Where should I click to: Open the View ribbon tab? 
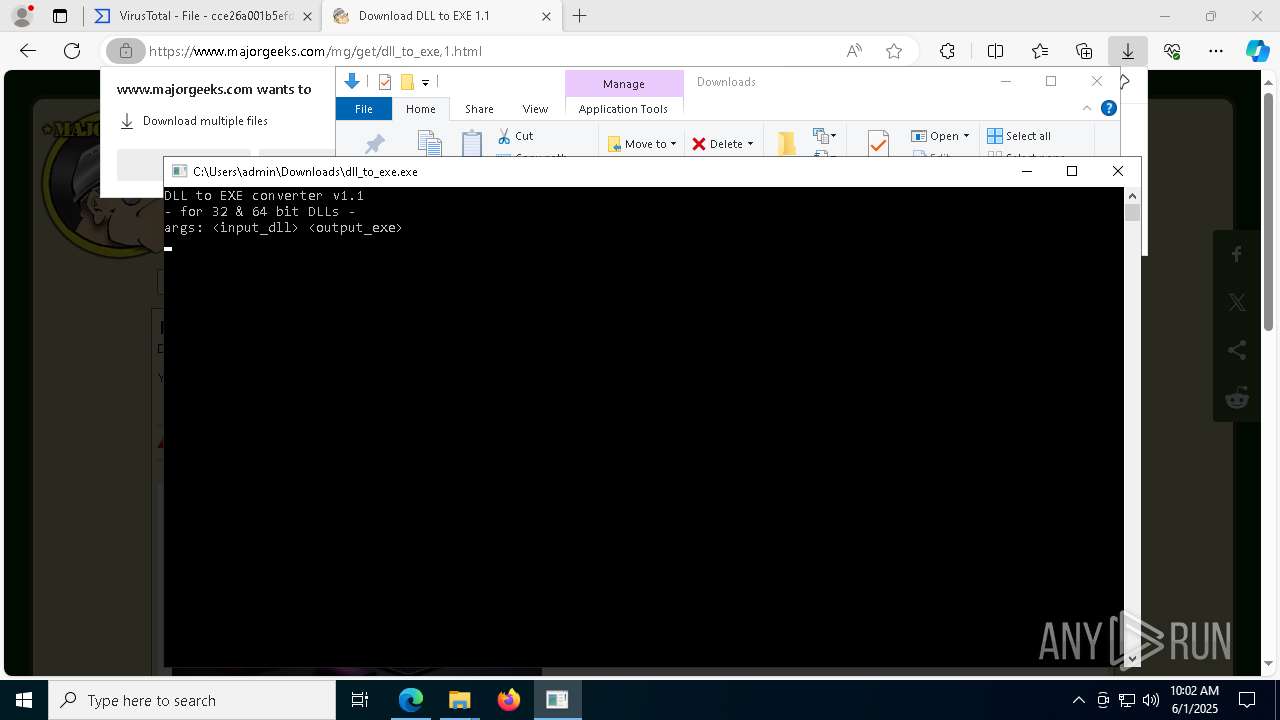[535, 109]
